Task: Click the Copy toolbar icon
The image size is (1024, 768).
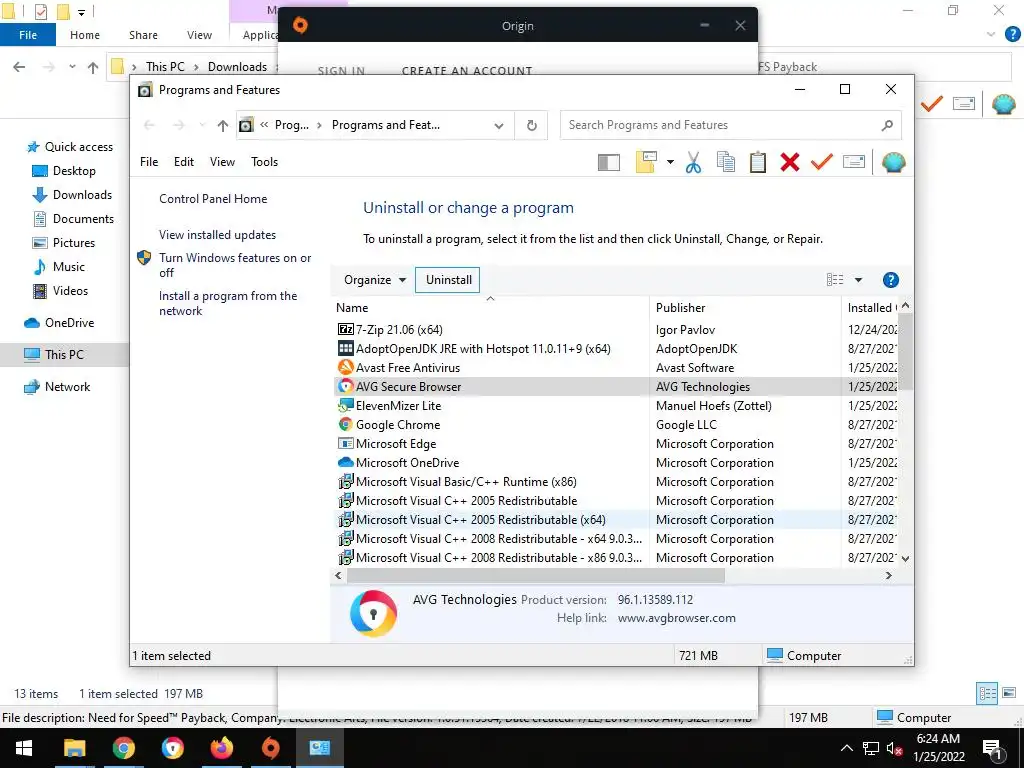Action: click(726, 162)
